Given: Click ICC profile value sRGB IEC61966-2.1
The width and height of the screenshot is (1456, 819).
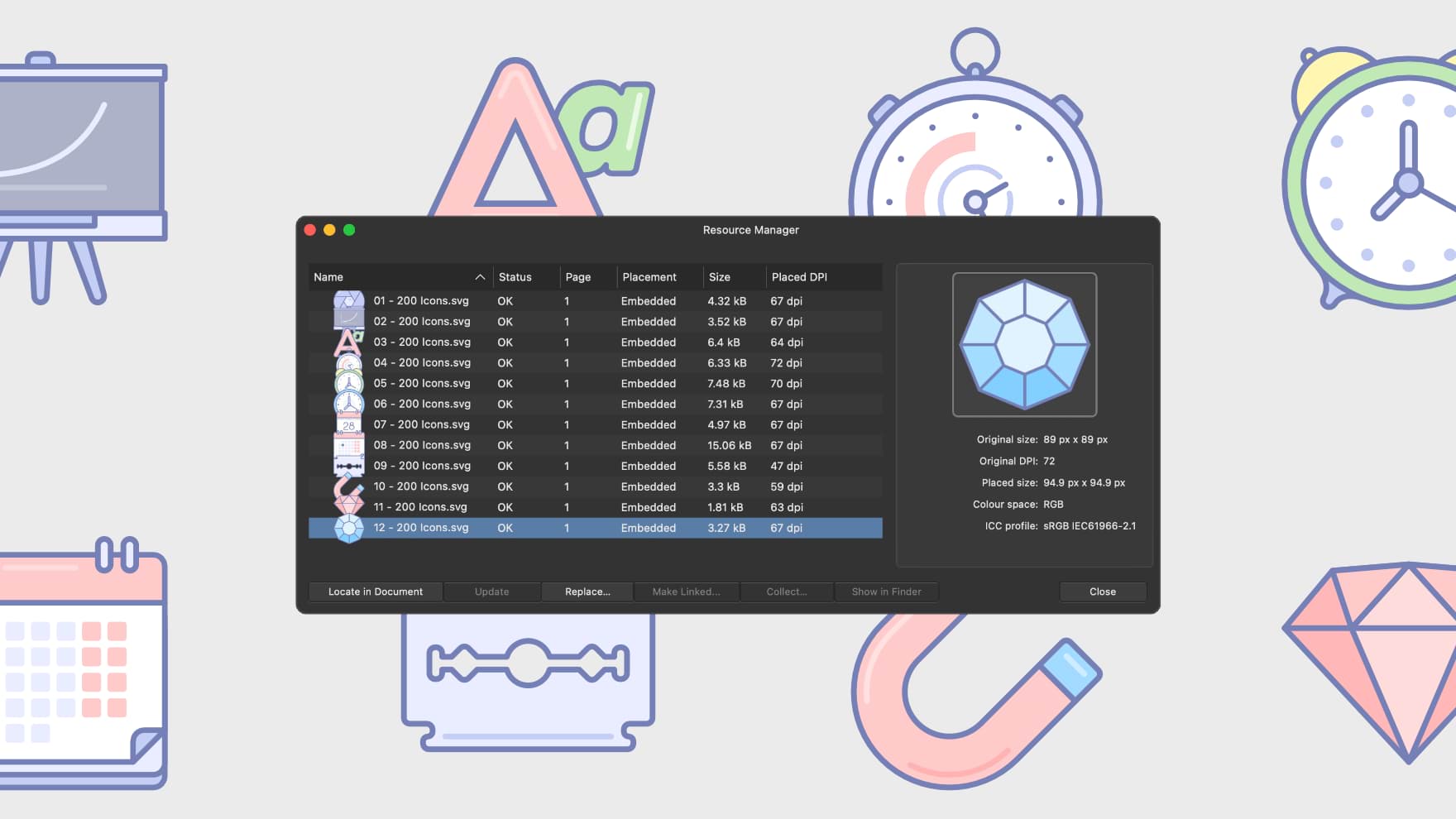Looking at the screenshot, I should (1090, 526).
